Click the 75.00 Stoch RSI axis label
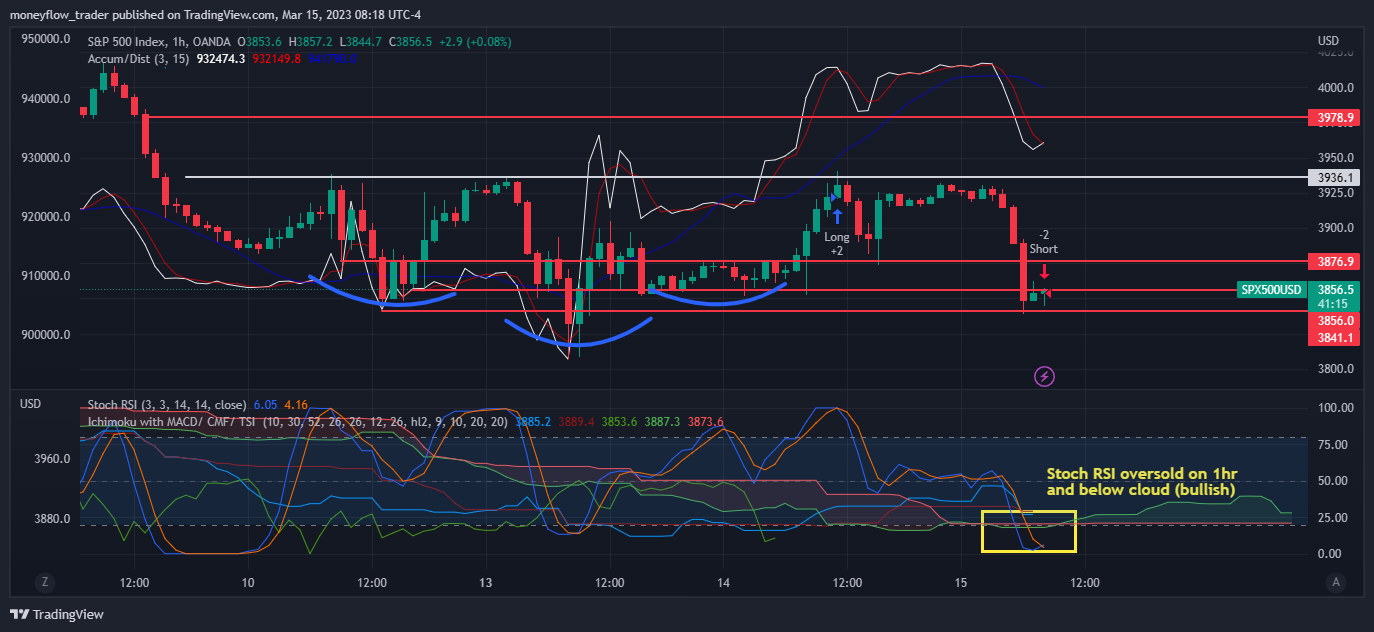Viewport: 1374px width, 632px height. [x=1335, y=446]
